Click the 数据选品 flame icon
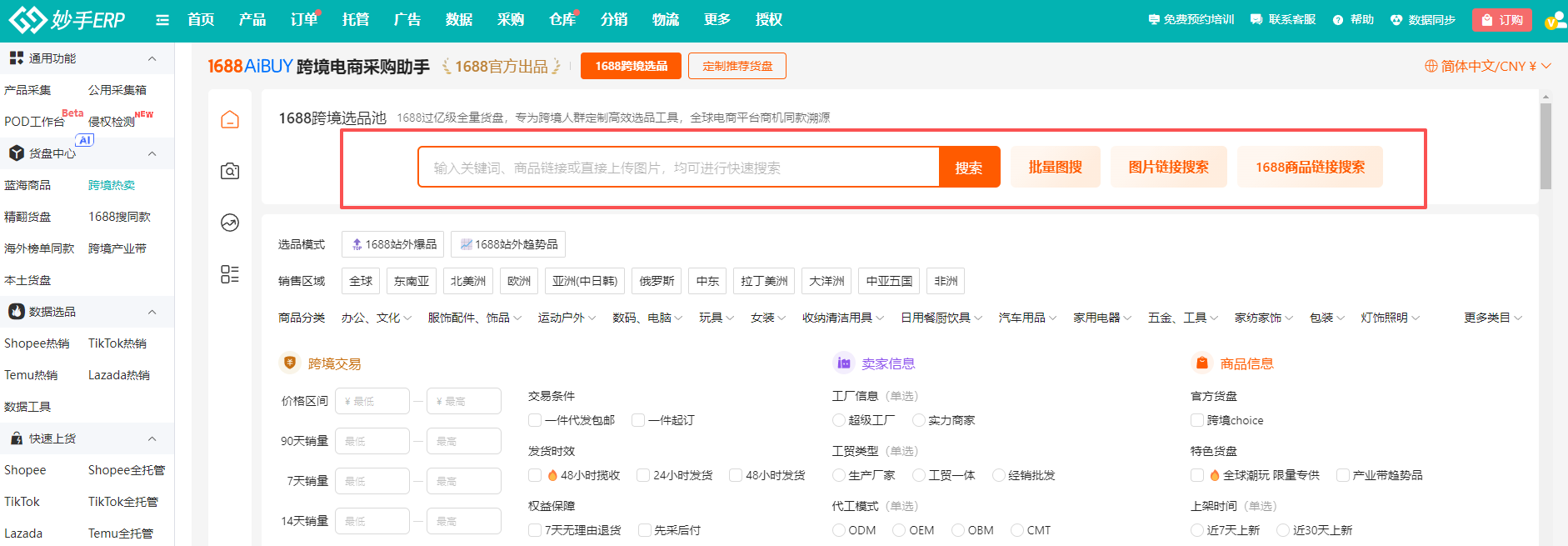Viewport: 1568px width, 546px height. pyautogui.click(x=17, y=312)
